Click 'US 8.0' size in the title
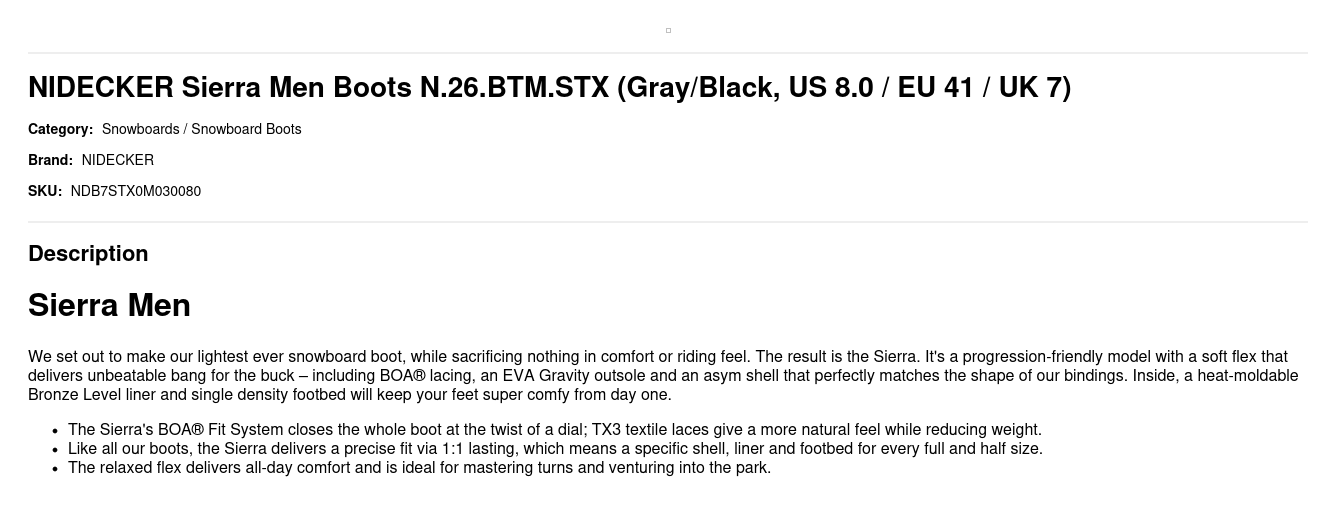 tap(831, 88)
